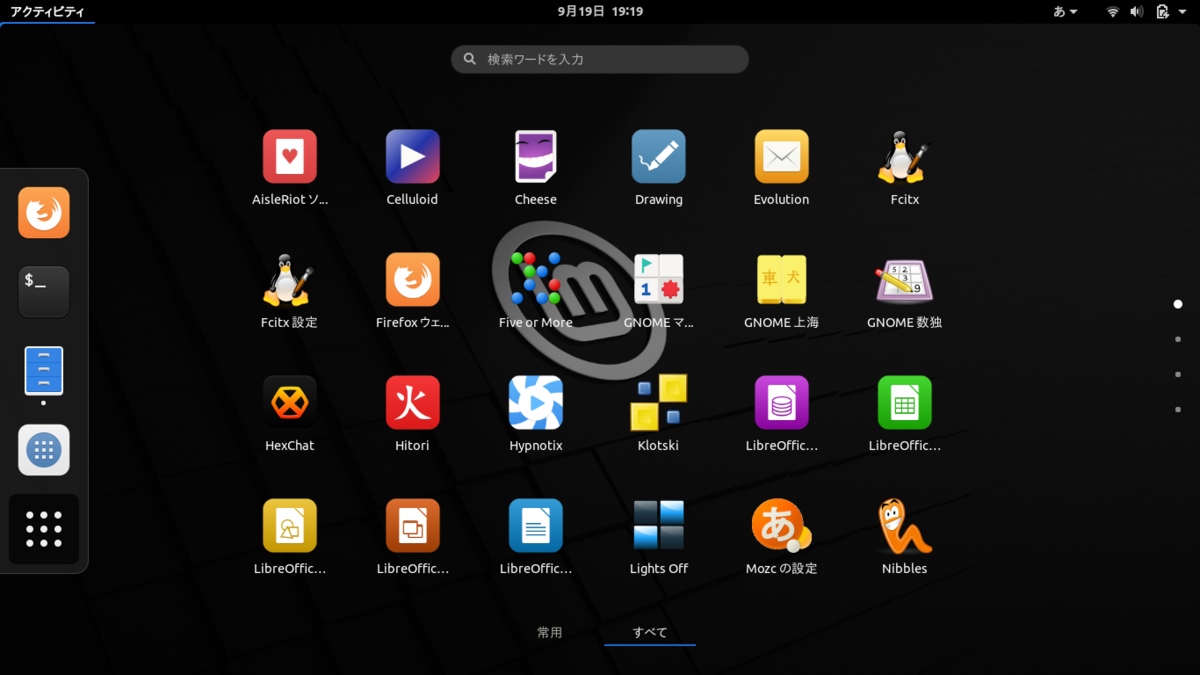Switch to the 常用 tab
Viewport: 1200px width, 675px height.
coord(549,632)
